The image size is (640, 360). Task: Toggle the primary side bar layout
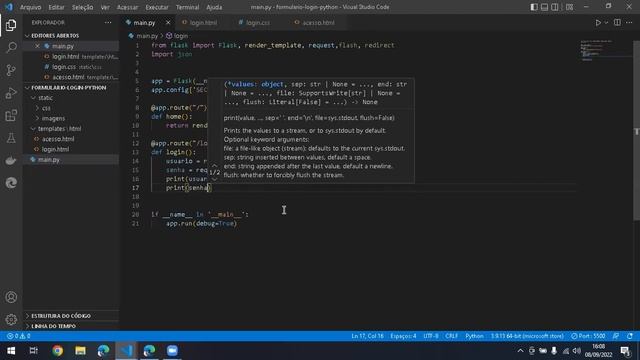[x=534, y=7]
